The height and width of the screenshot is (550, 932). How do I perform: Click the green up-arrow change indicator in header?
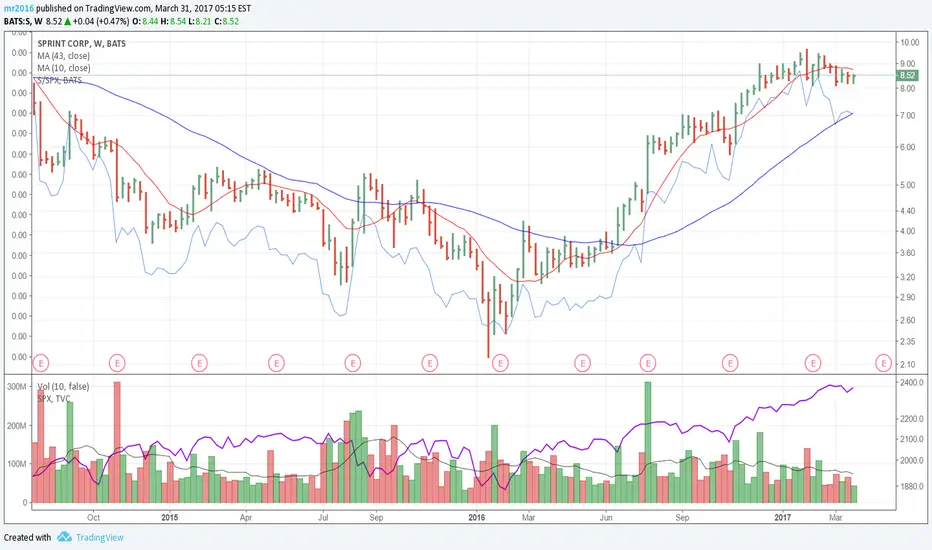pyautogui.click(x=68, y=21)
